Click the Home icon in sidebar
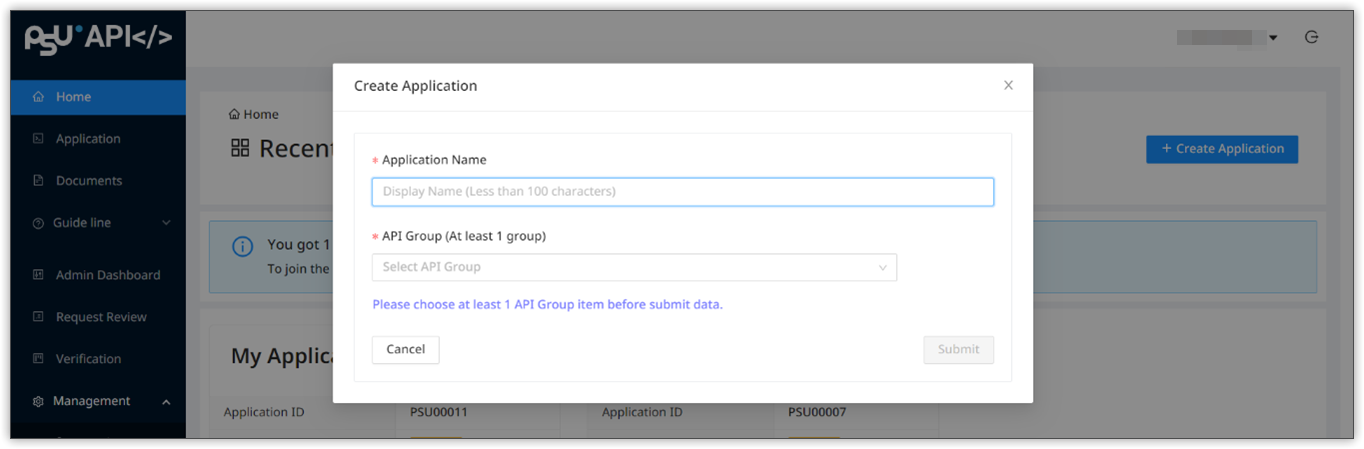The width and height of the screenshot is (1364, 449). tap(38, 97)
